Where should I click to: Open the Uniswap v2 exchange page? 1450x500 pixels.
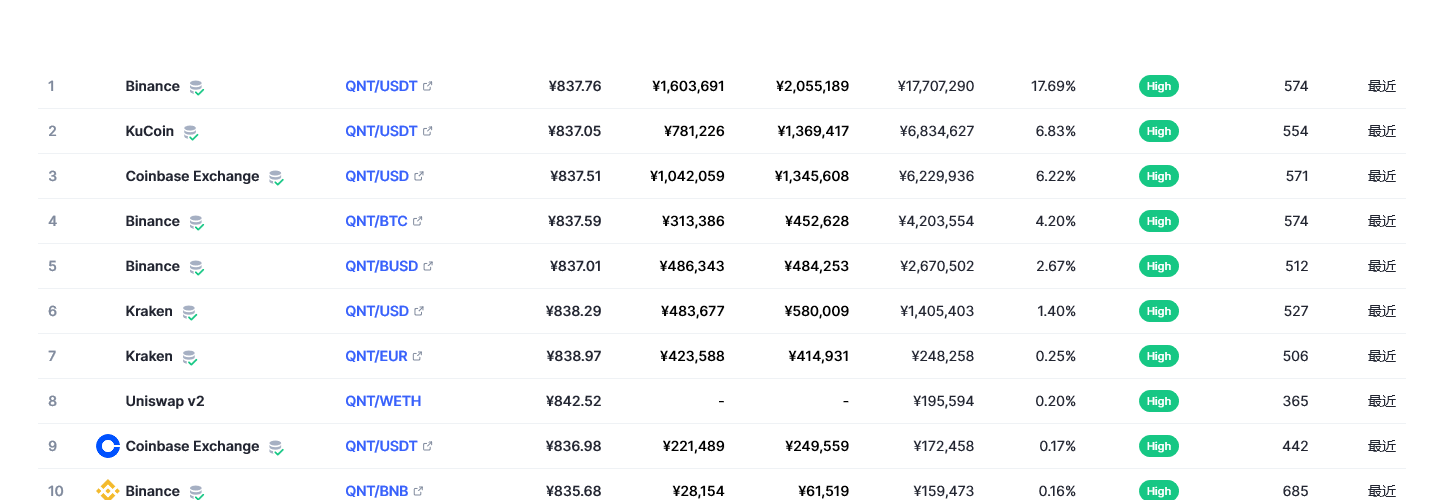pos(165,401)
